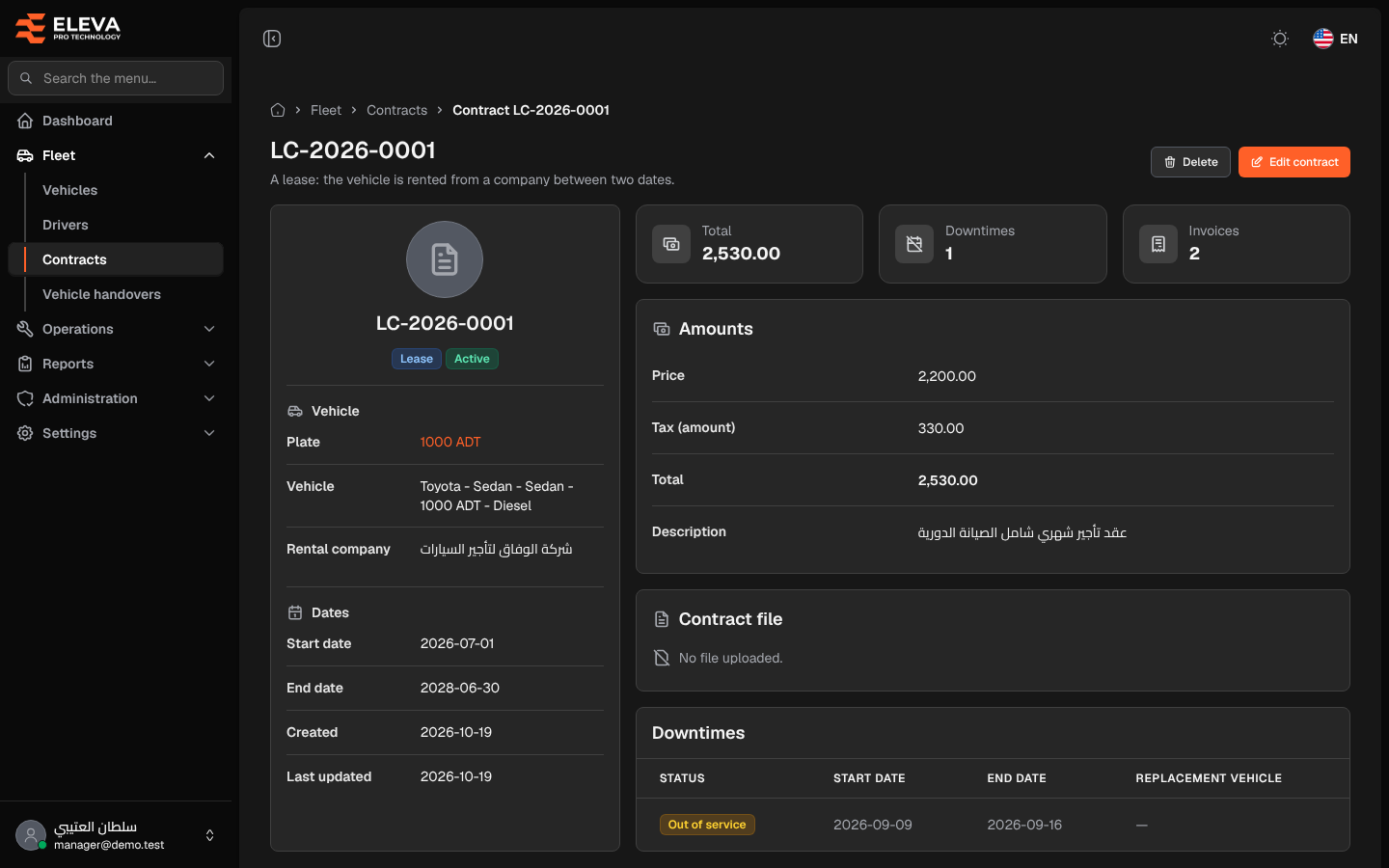
Task: Click the Delete button
Action: click(x=1190, y=162)
